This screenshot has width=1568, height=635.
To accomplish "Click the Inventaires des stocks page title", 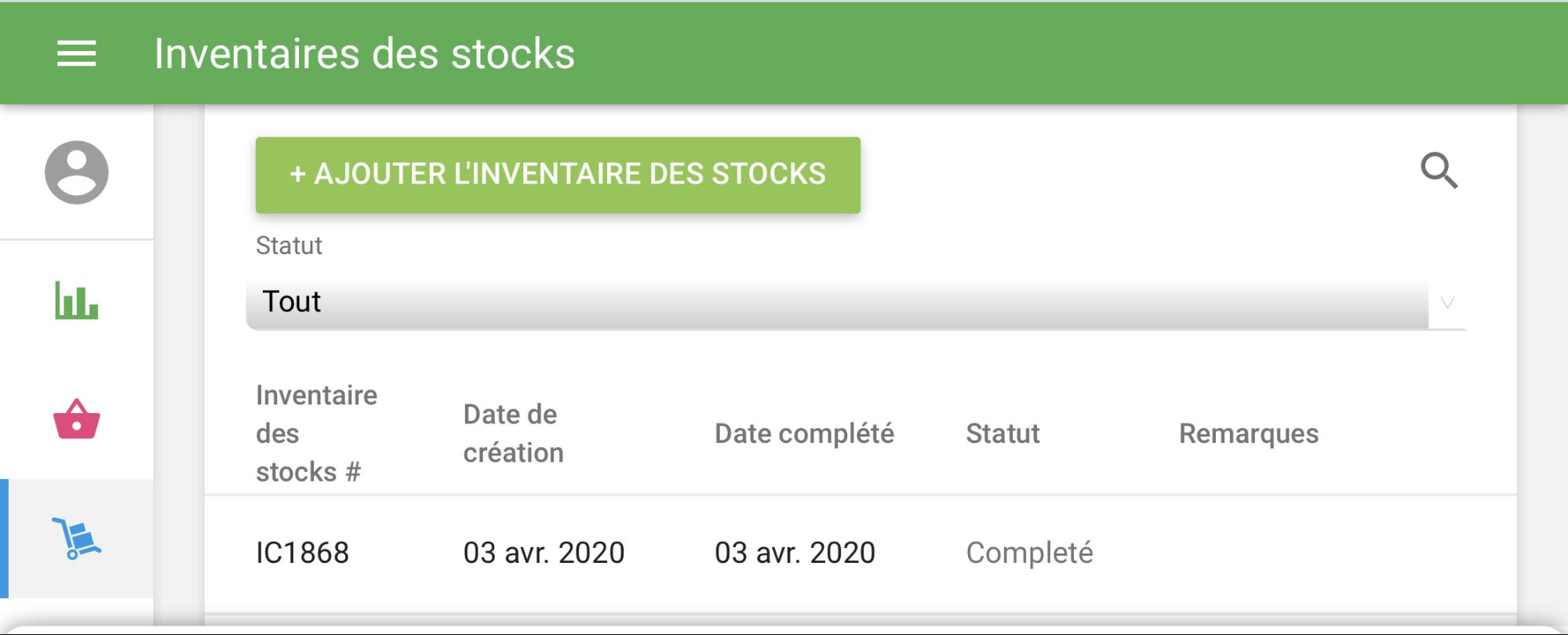I will point(364,53).
